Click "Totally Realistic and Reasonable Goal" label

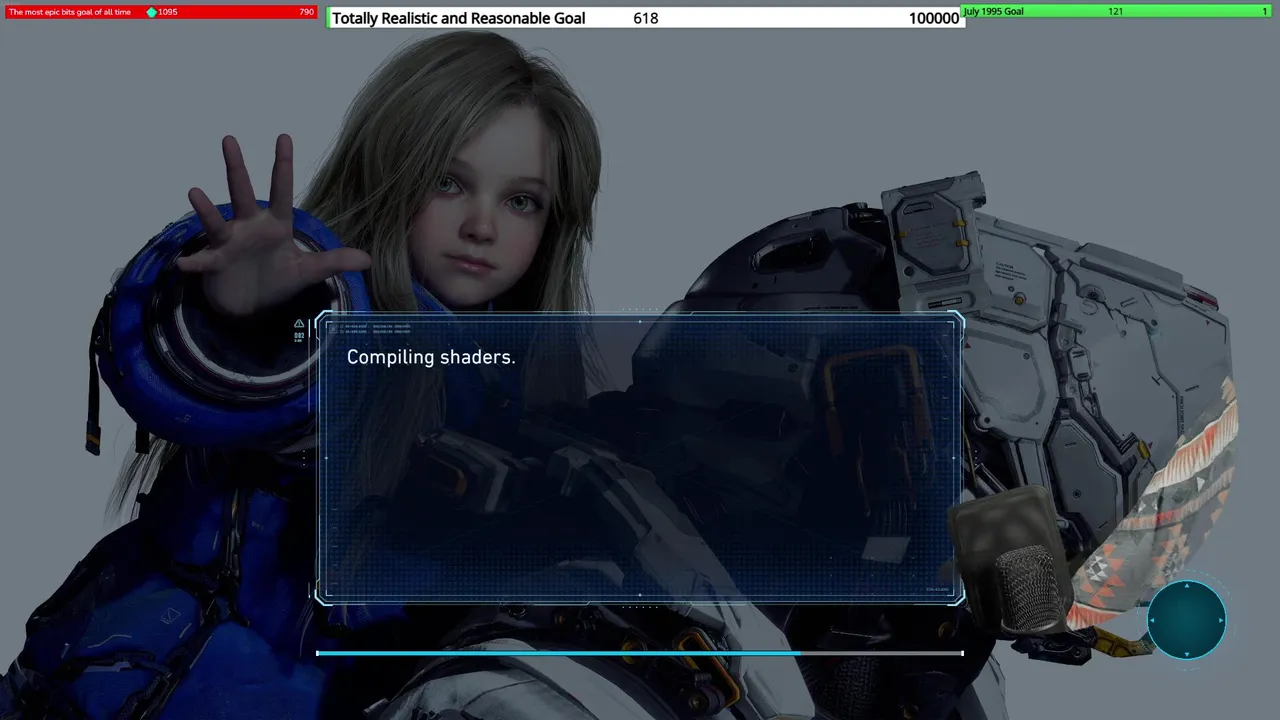[458, 18]
